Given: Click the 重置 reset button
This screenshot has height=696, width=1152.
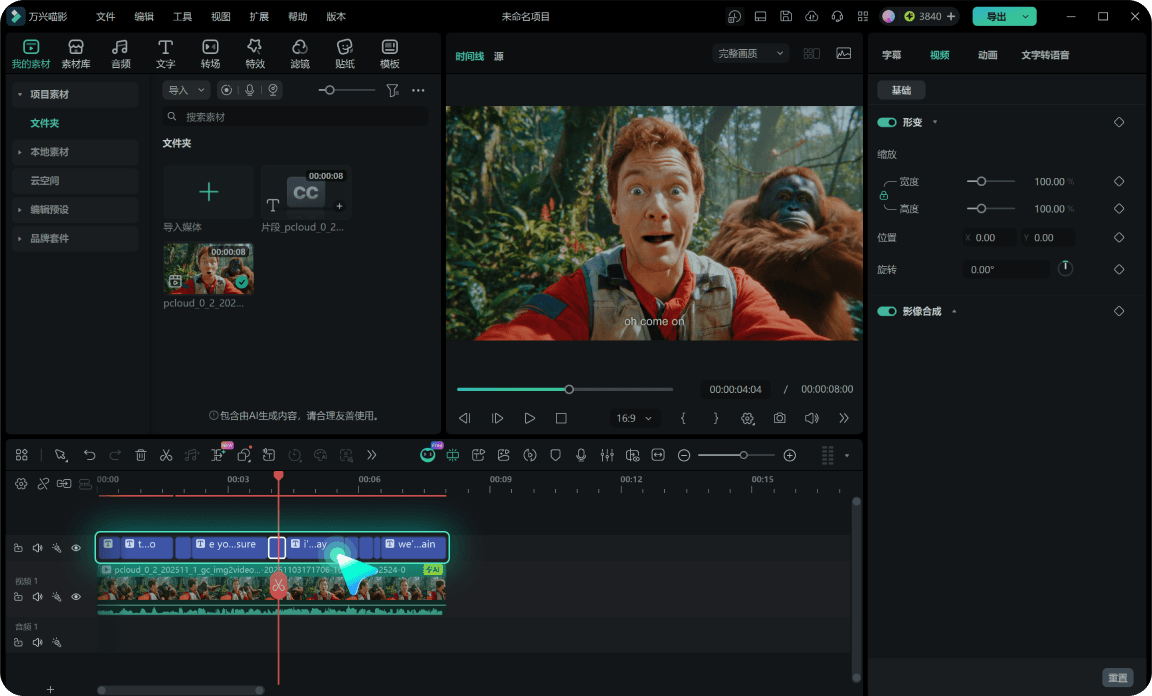Looking at the screenshot, I should (1117, 678).
